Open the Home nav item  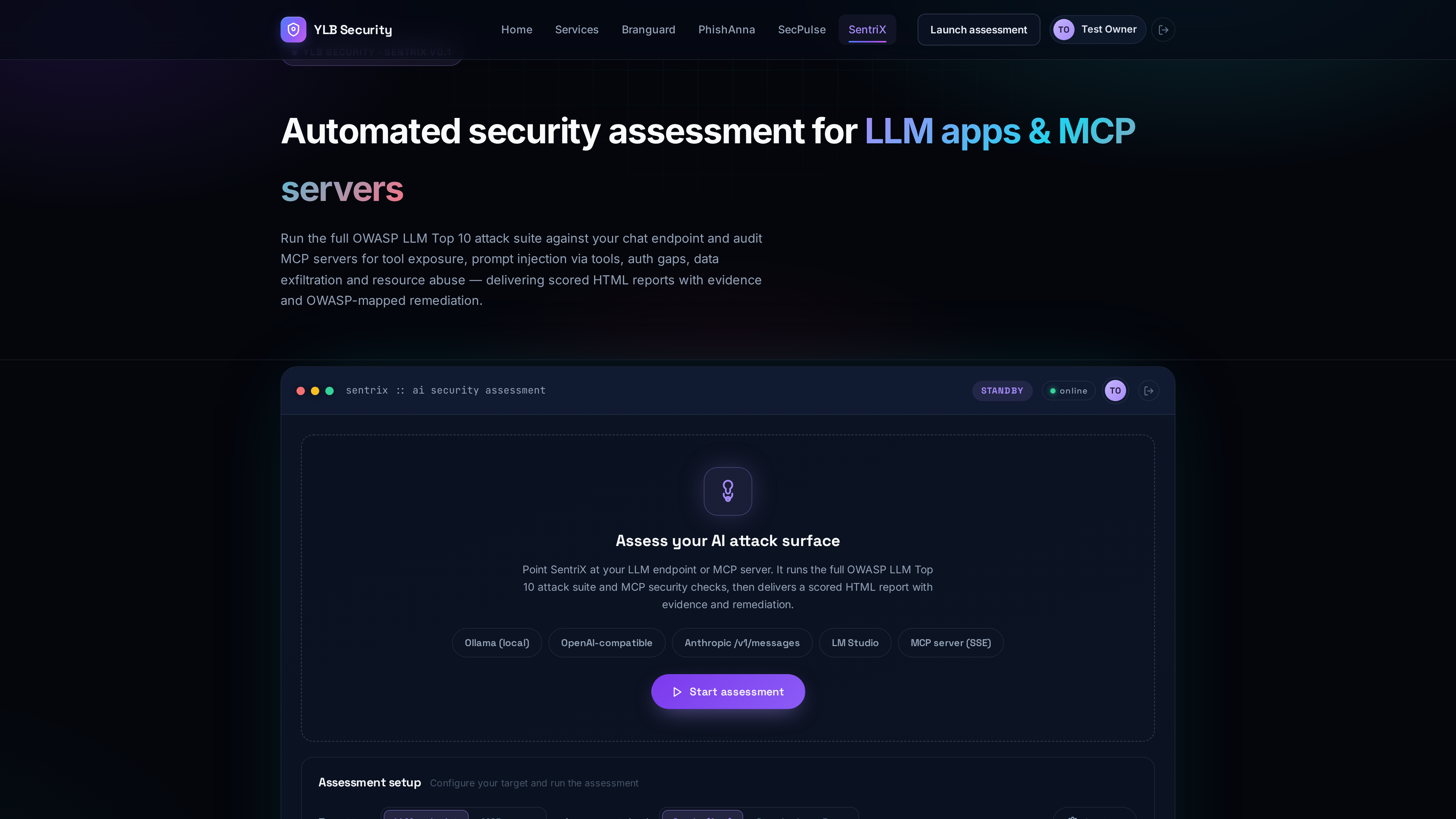(516, 30)
